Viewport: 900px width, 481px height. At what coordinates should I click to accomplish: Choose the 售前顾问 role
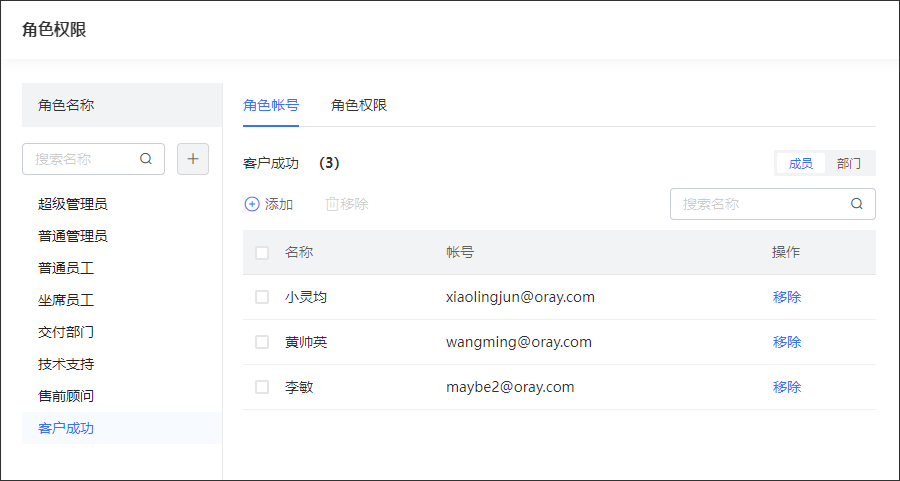point(66,396)
